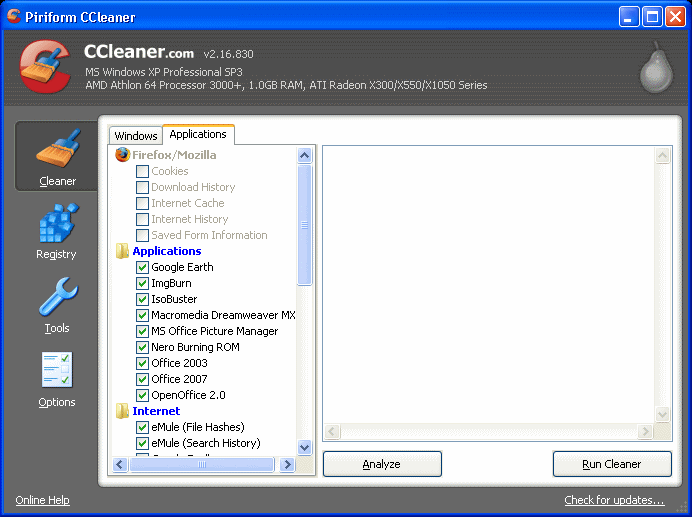Click the Piriform pear logo
692x517 pixels.
pos(657,67)
